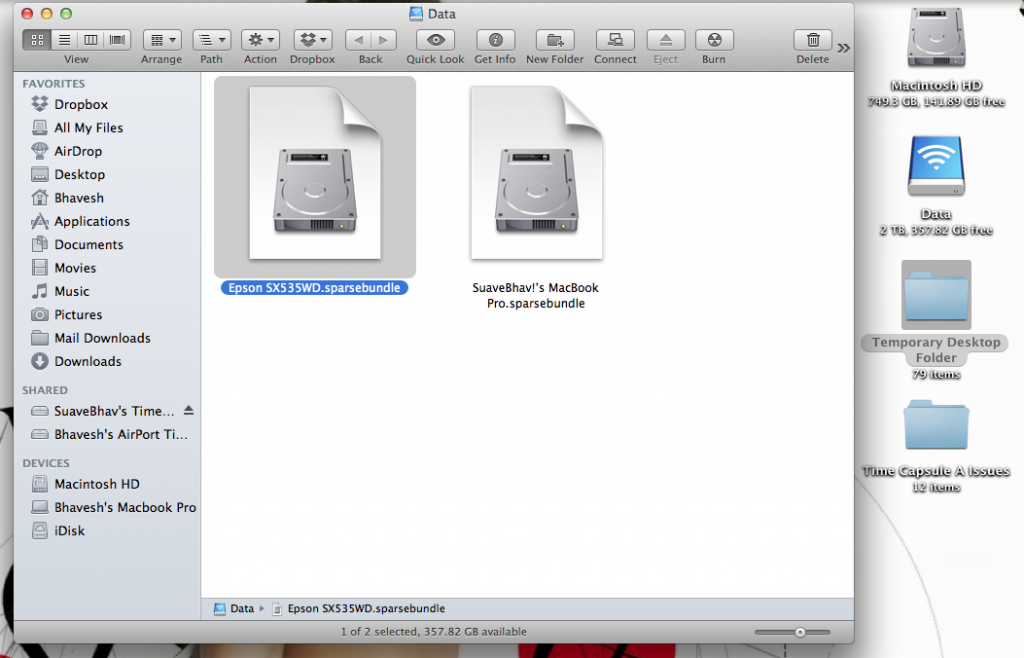Click Data in the path bar
Viewport: 1024px width, 658px height.
(234, 608)
